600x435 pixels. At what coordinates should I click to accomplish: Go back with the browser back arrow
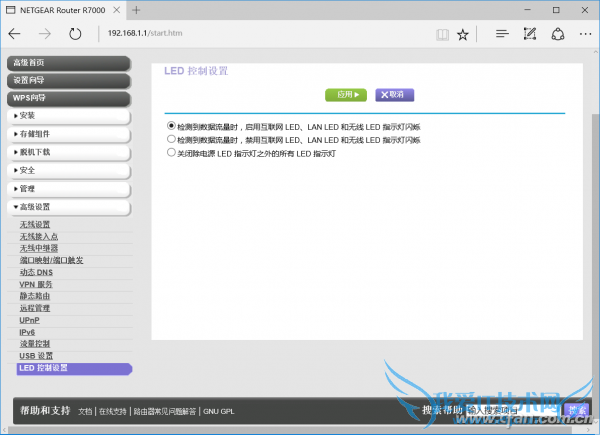click(14, 34)
